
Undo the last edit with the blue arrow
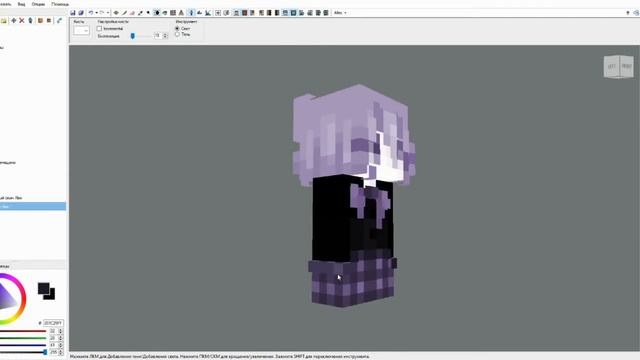click(x=91, y=13)
